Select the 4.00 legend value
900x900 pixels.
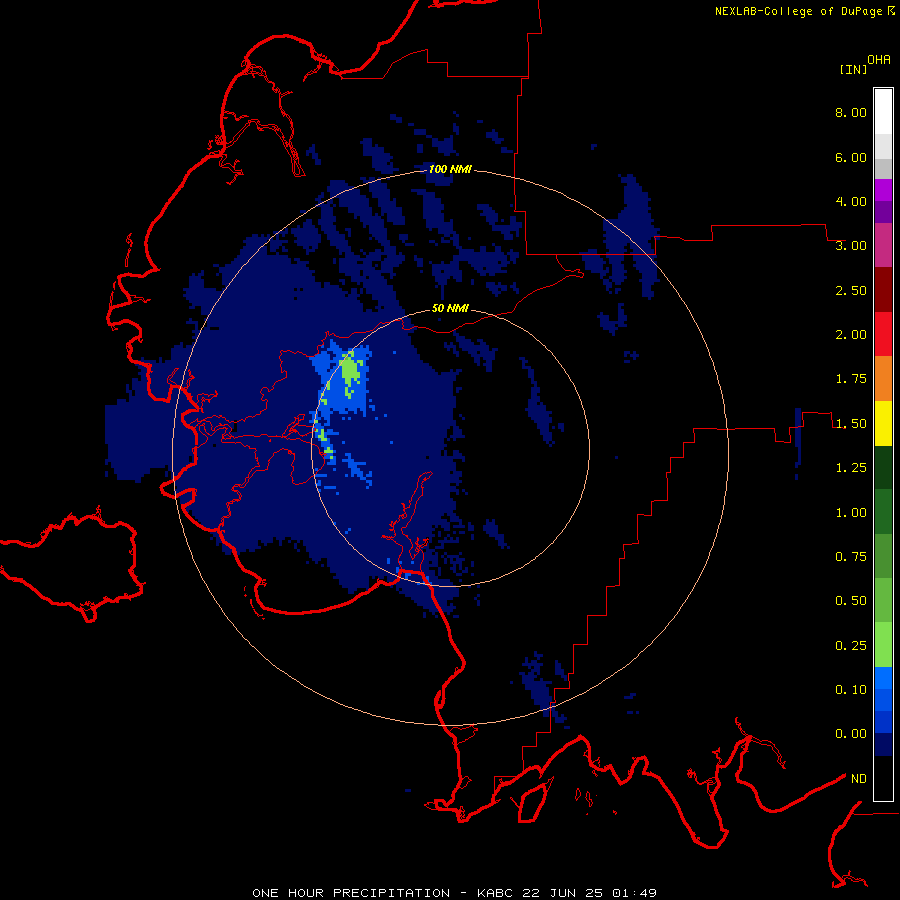coord(851,201)
